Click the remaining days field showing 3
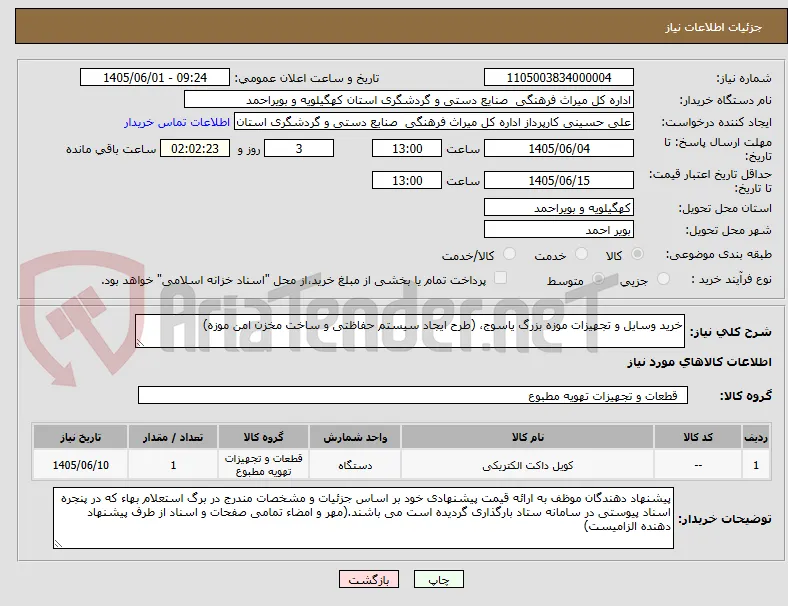Image resolution: width=788 pixels, height=606 pixels. pyautogui.click(x=299, y=149)
